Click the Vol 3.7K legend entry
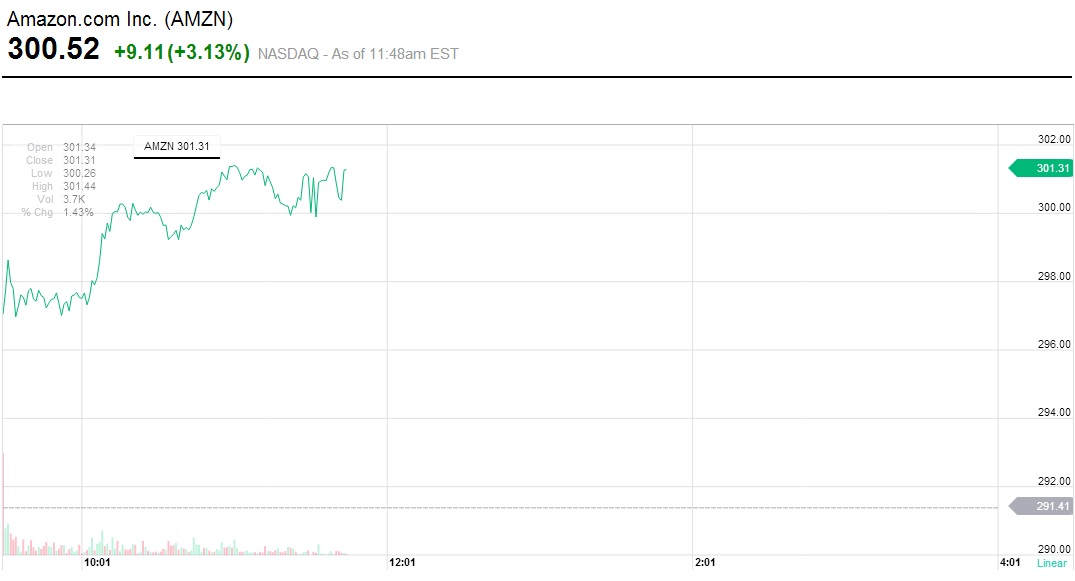Screen dimensions: 1075x581 coord(62,199)
